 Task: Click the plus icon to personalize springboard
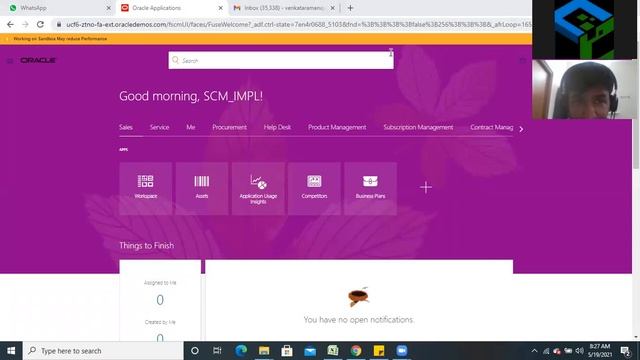426,187
